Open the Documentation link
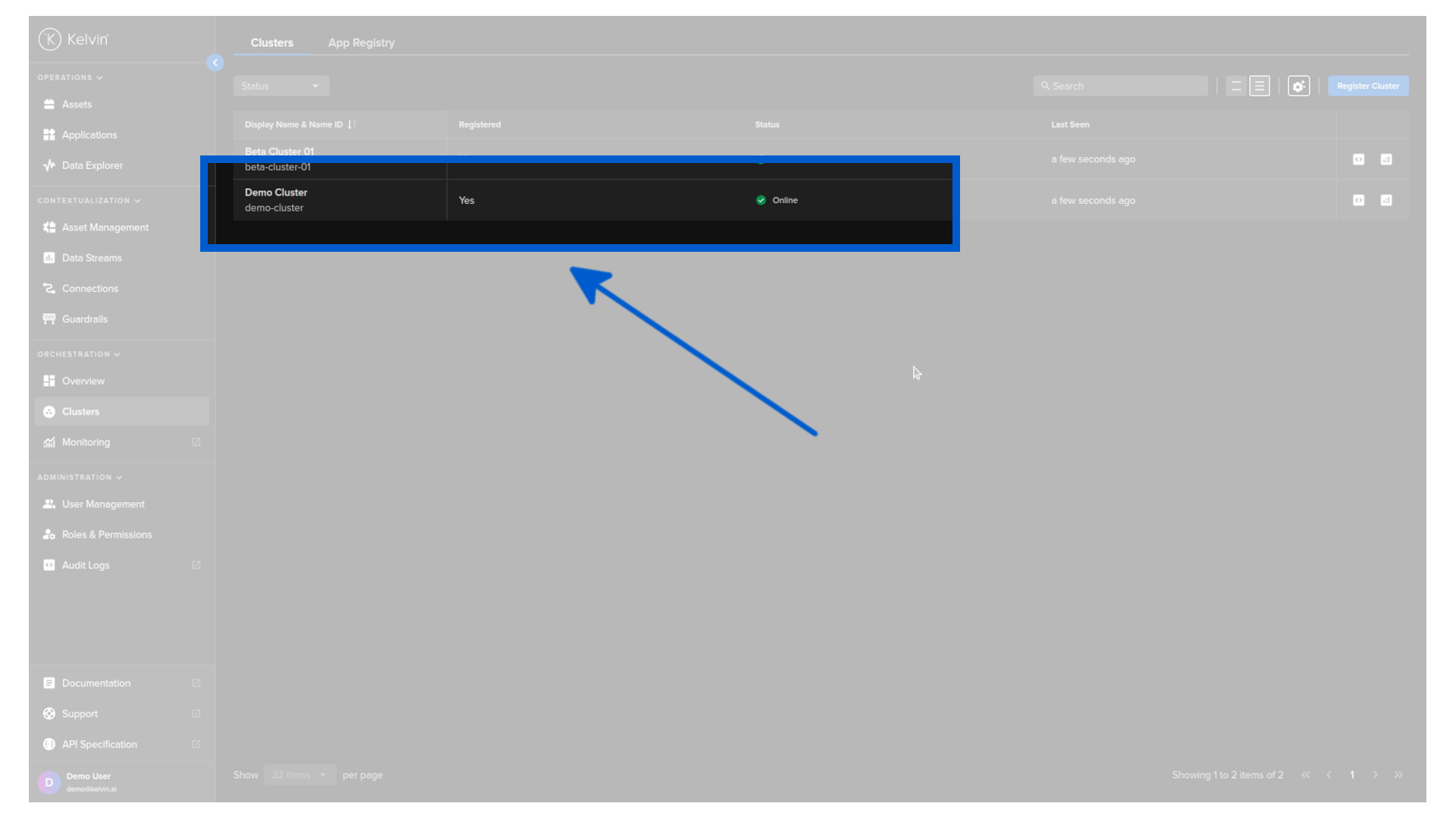 pos(96,683)
